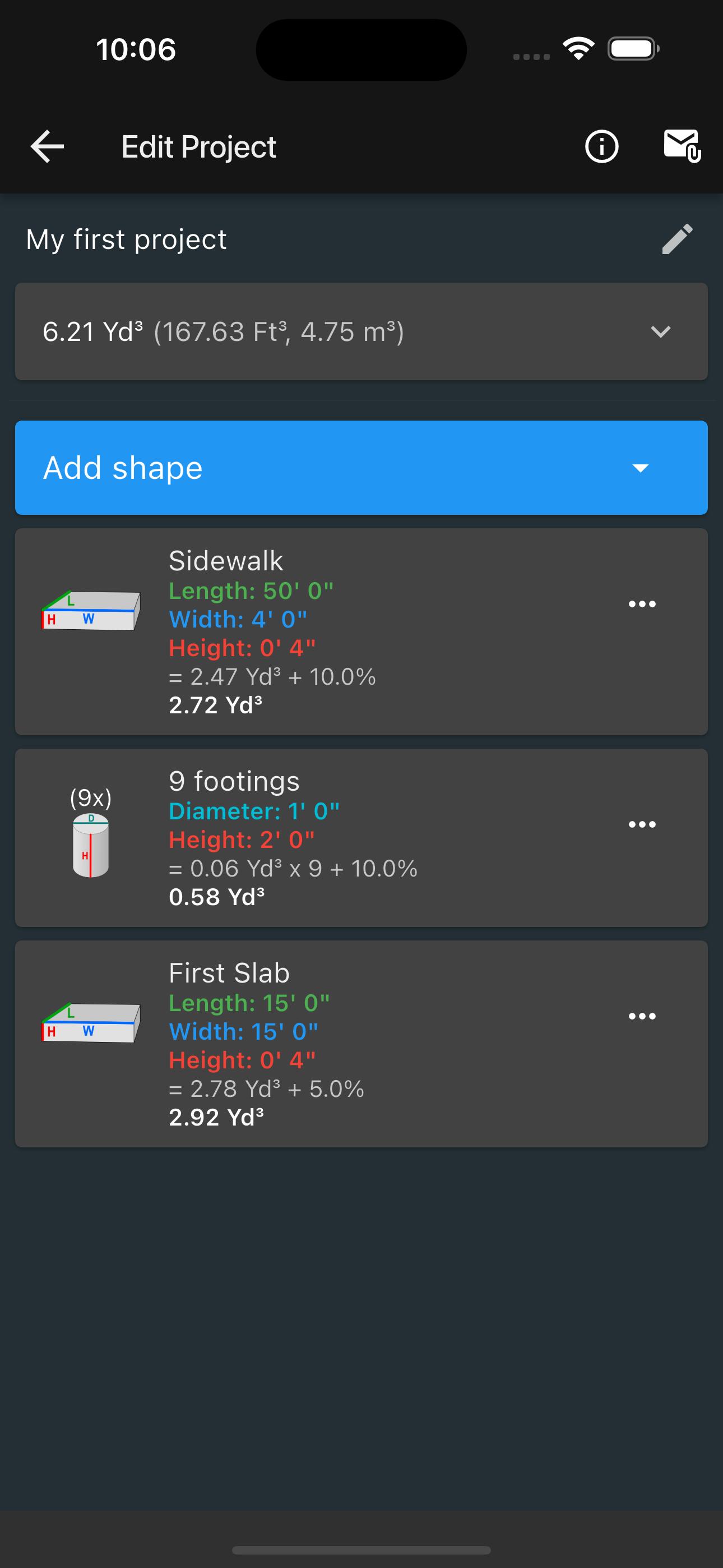Tap the battery status icon

633,49
